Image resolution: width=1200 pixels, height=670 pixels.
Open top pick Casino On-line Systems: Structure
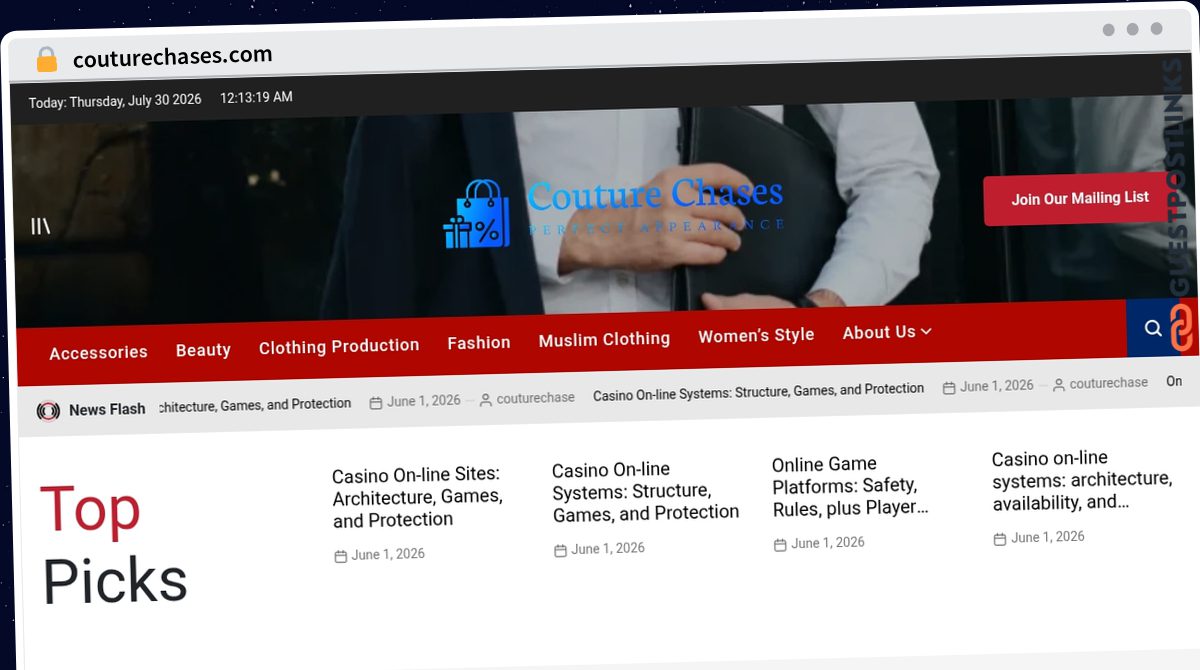click(646, 491)
